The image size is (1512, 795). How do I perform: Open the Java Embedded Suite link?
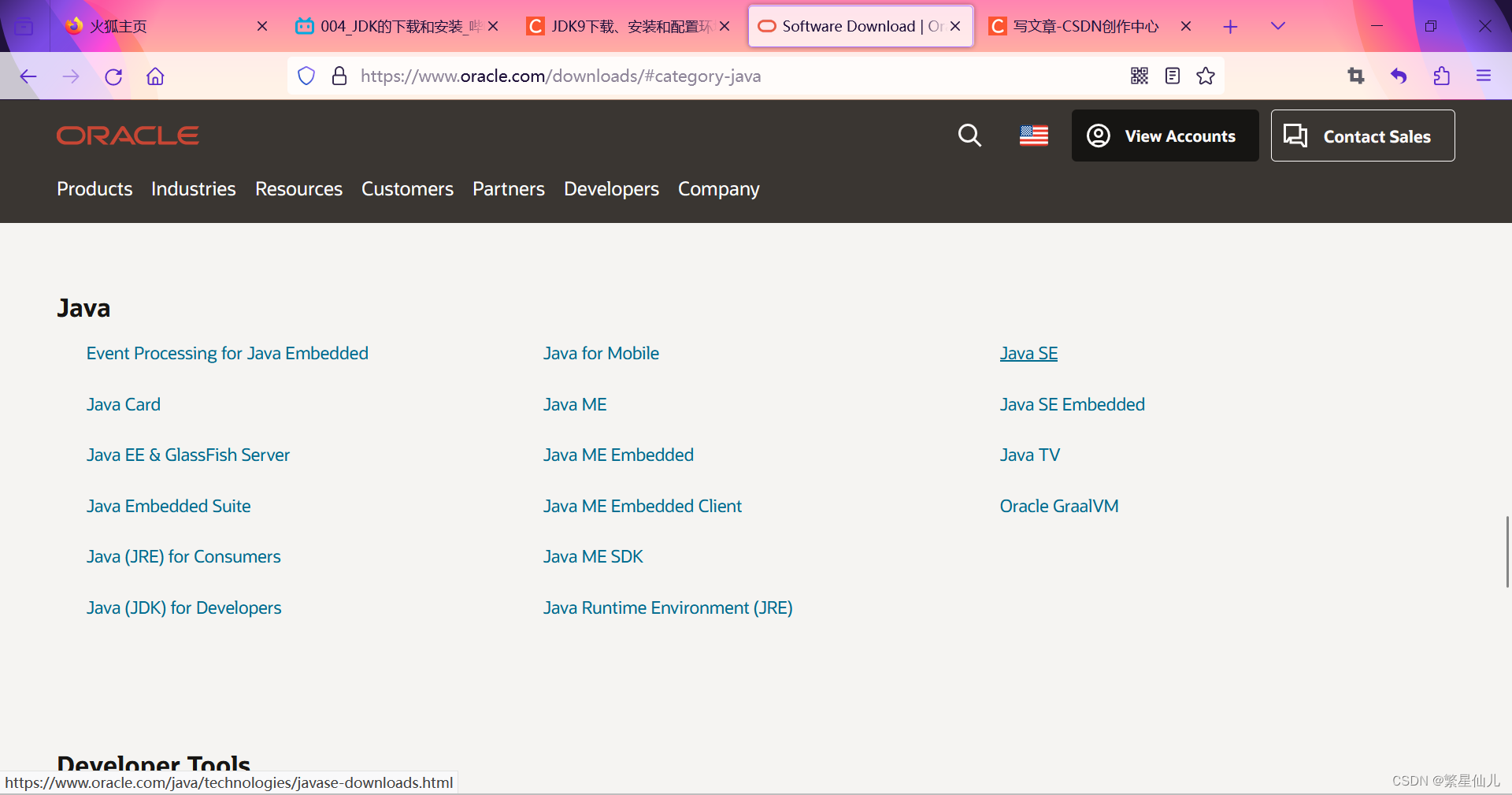(x=169, y=506)
